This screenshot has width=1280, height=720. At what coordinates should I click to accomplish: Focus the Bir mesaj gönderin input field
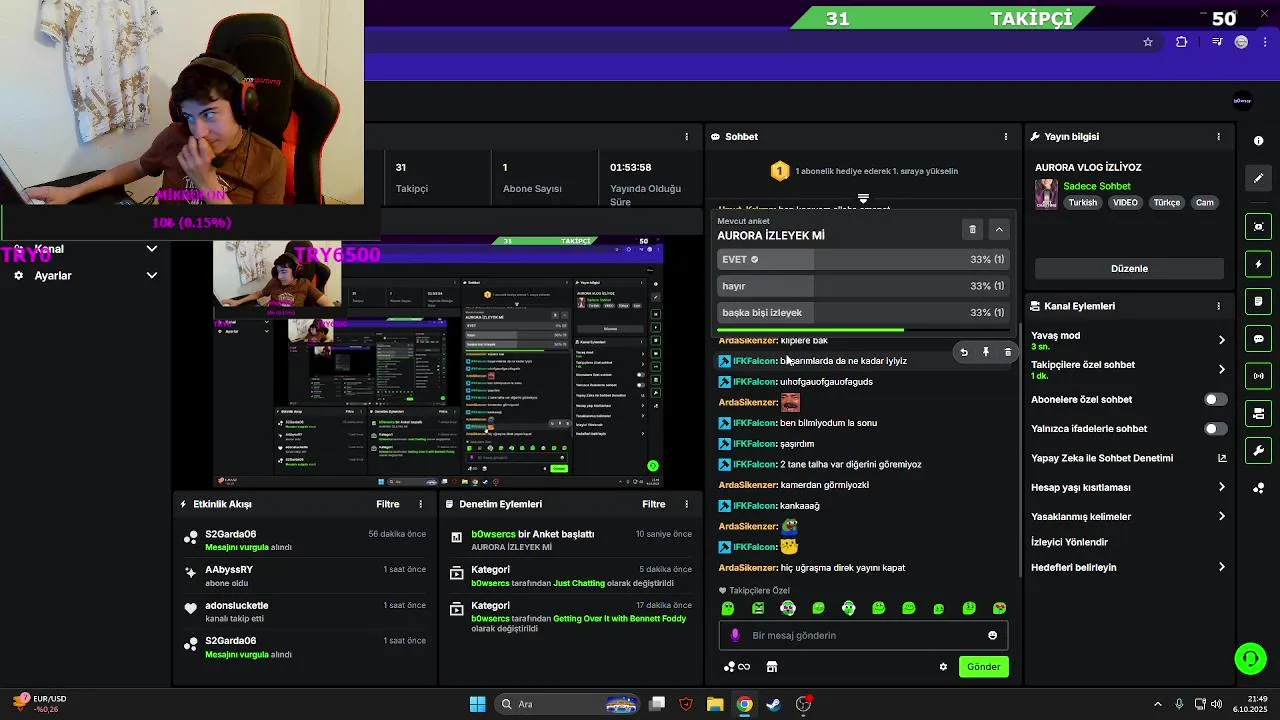point(863,635)
